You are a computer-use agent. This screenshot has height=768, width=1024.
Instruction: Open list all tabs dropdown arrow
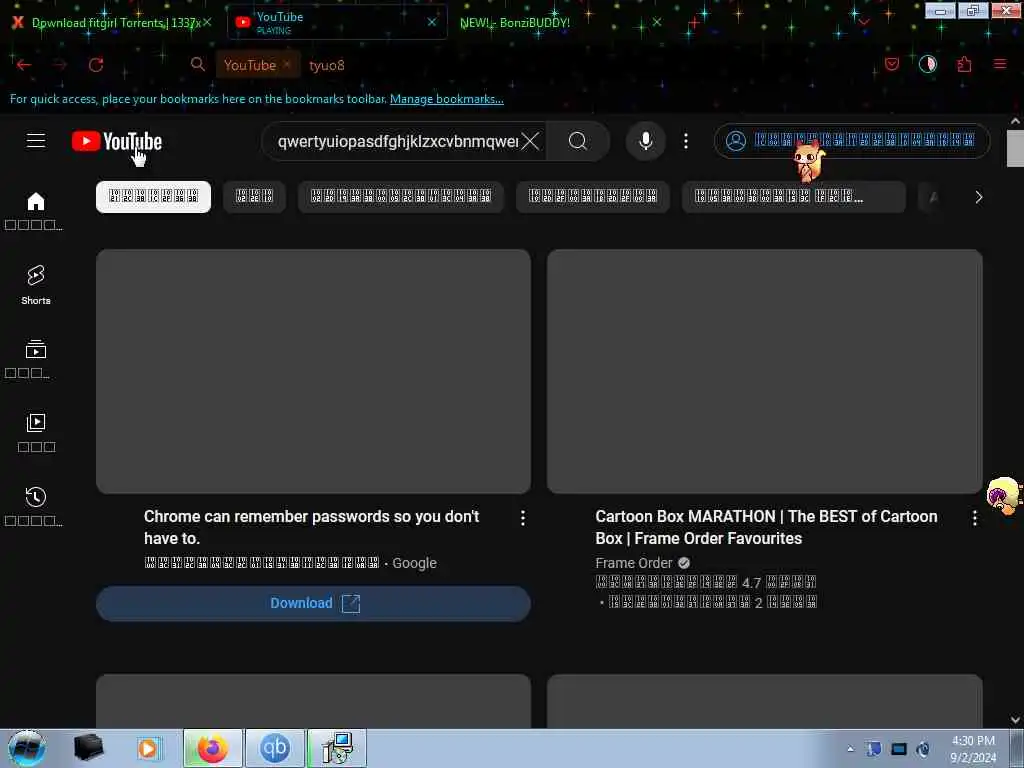[x=864, y=22]
